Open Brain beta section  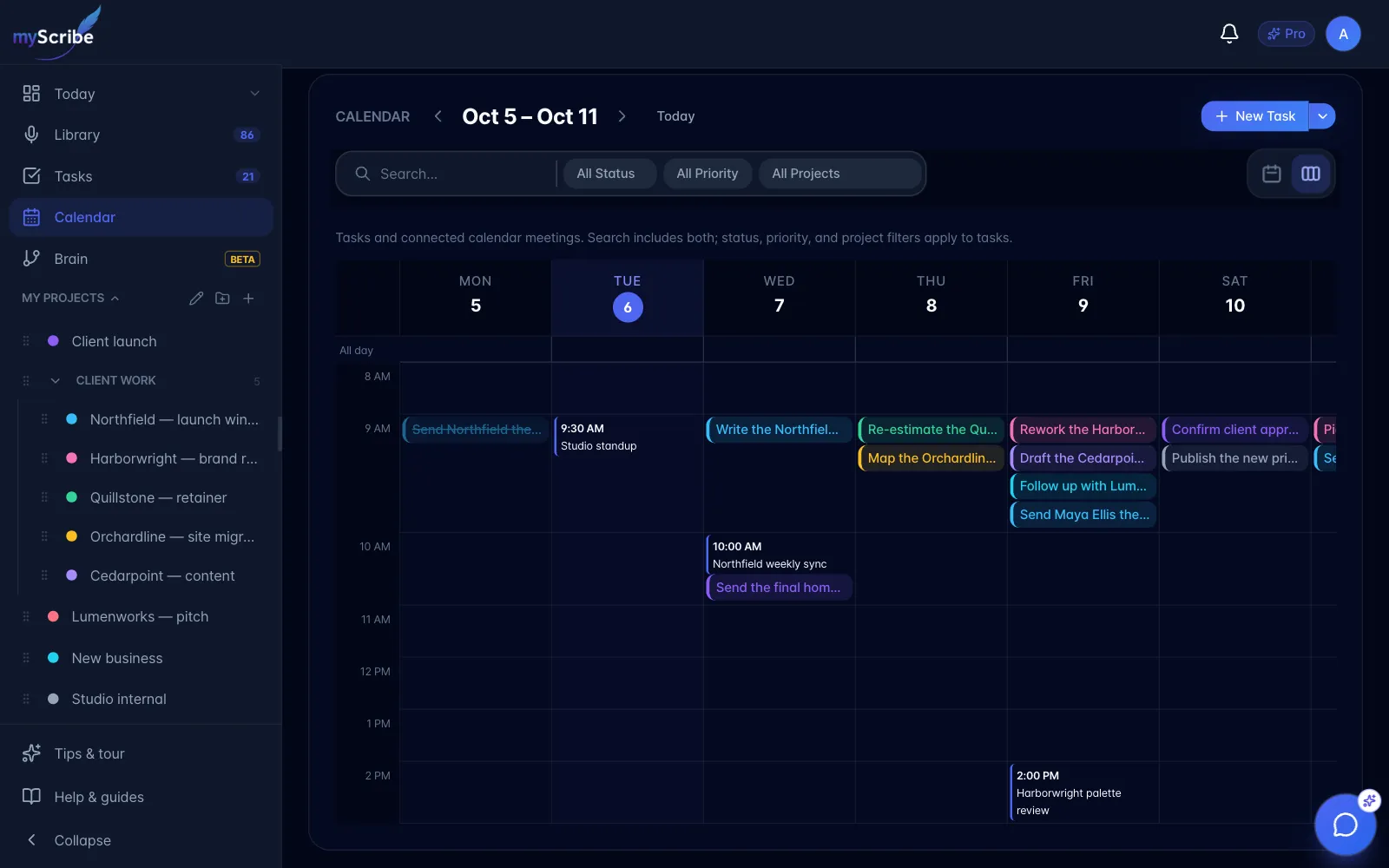[x=141, y=259]
